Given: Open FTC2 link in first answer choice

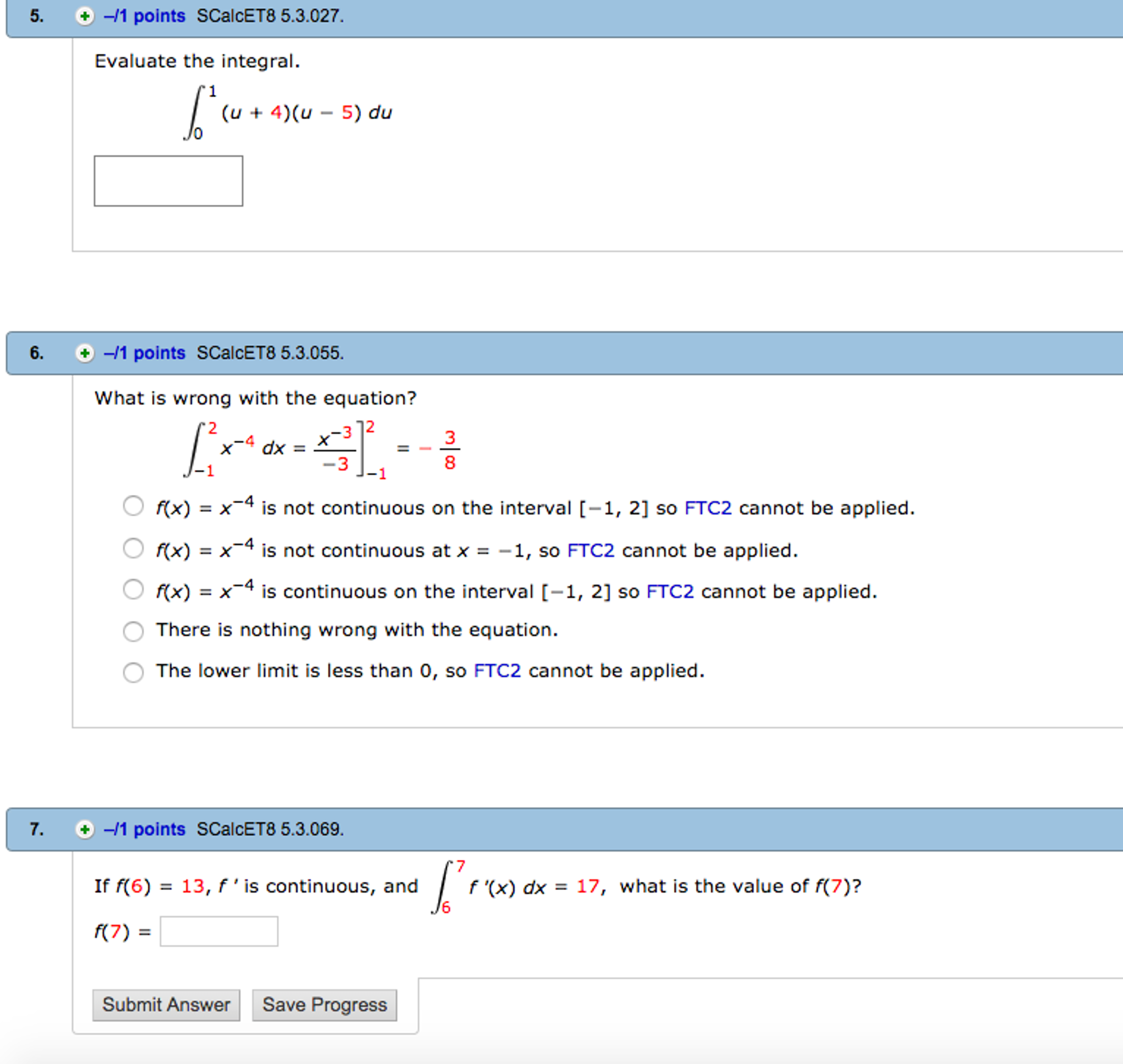Looking at the screenshot, I should point(708,508).
